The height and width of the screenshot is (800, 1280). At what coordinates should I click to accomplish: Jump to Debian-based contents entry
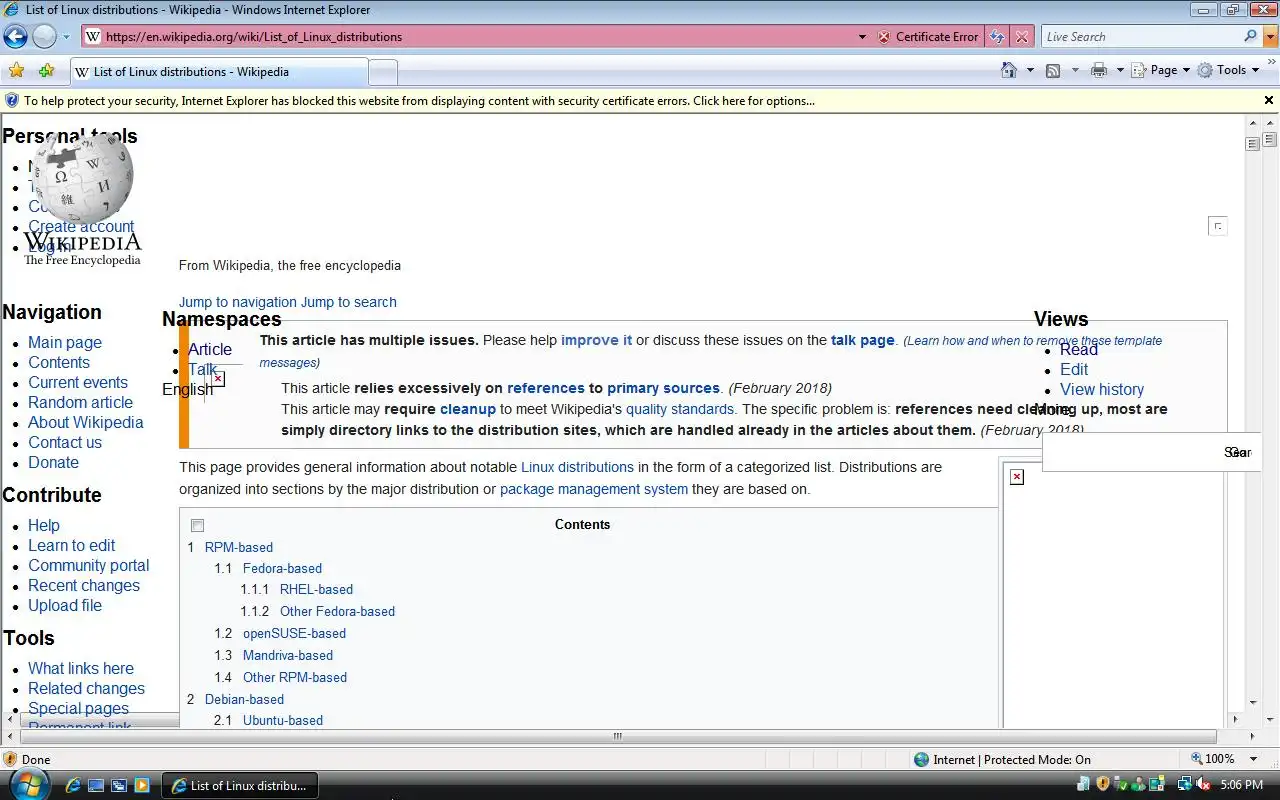pos(244,699)
